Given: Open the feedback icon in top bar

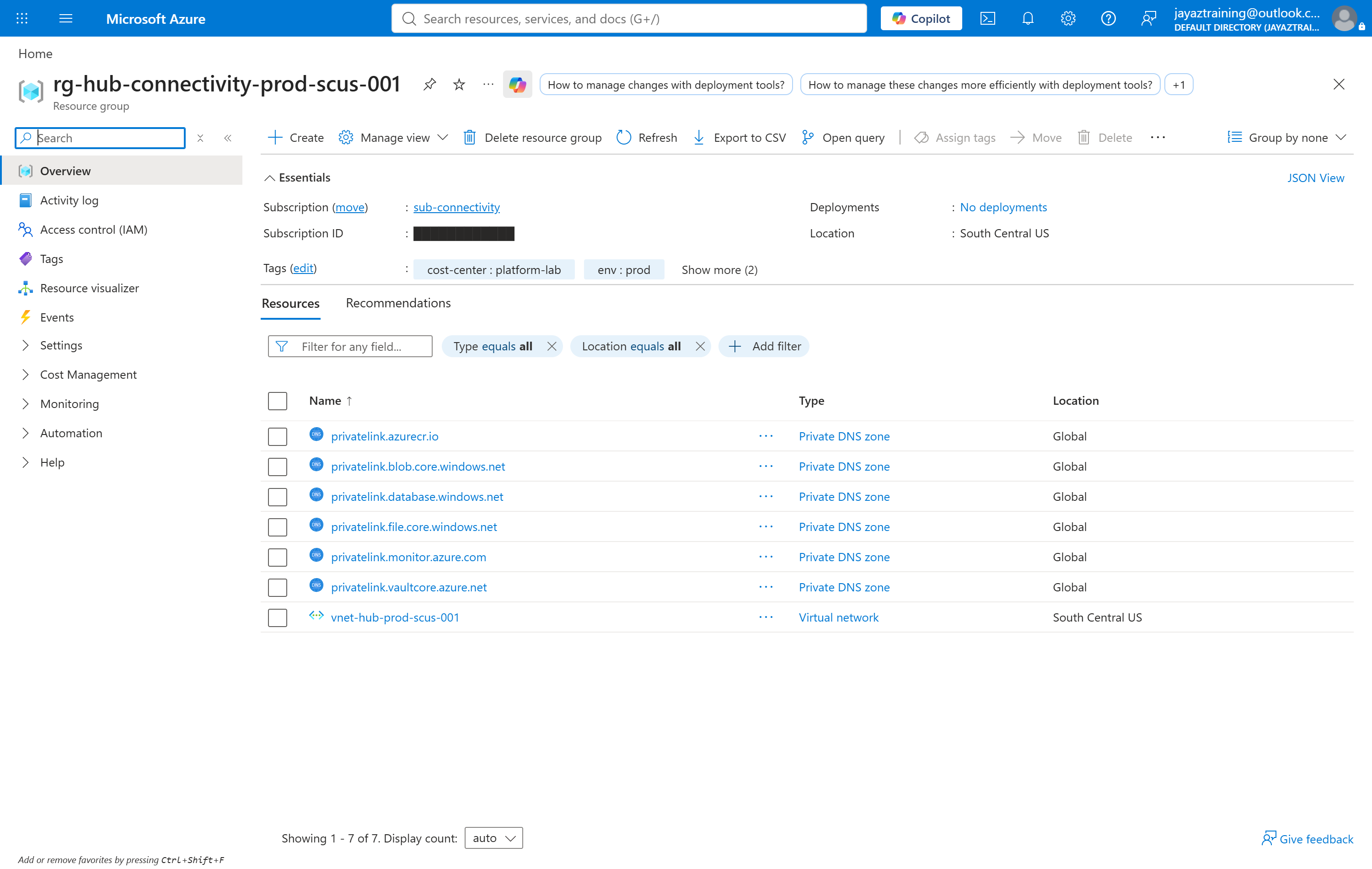Looking at the screenshot, I should [1148, 18].
